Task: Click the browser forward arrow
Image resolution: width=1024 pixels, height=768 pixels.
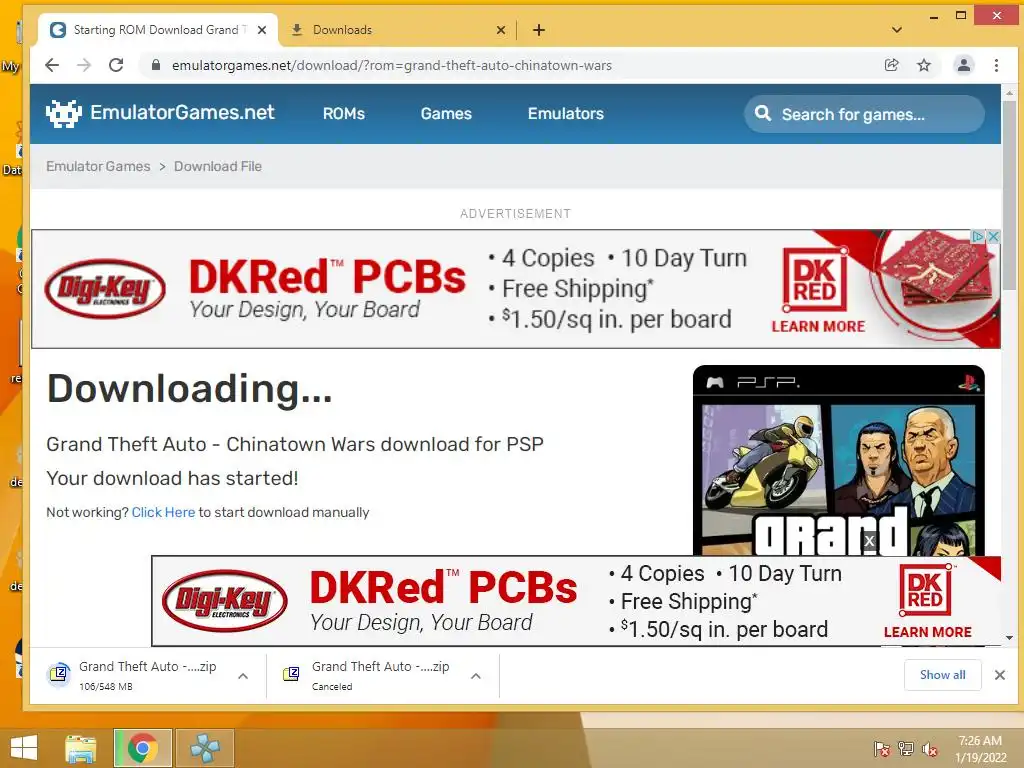Action: point(84,65)
